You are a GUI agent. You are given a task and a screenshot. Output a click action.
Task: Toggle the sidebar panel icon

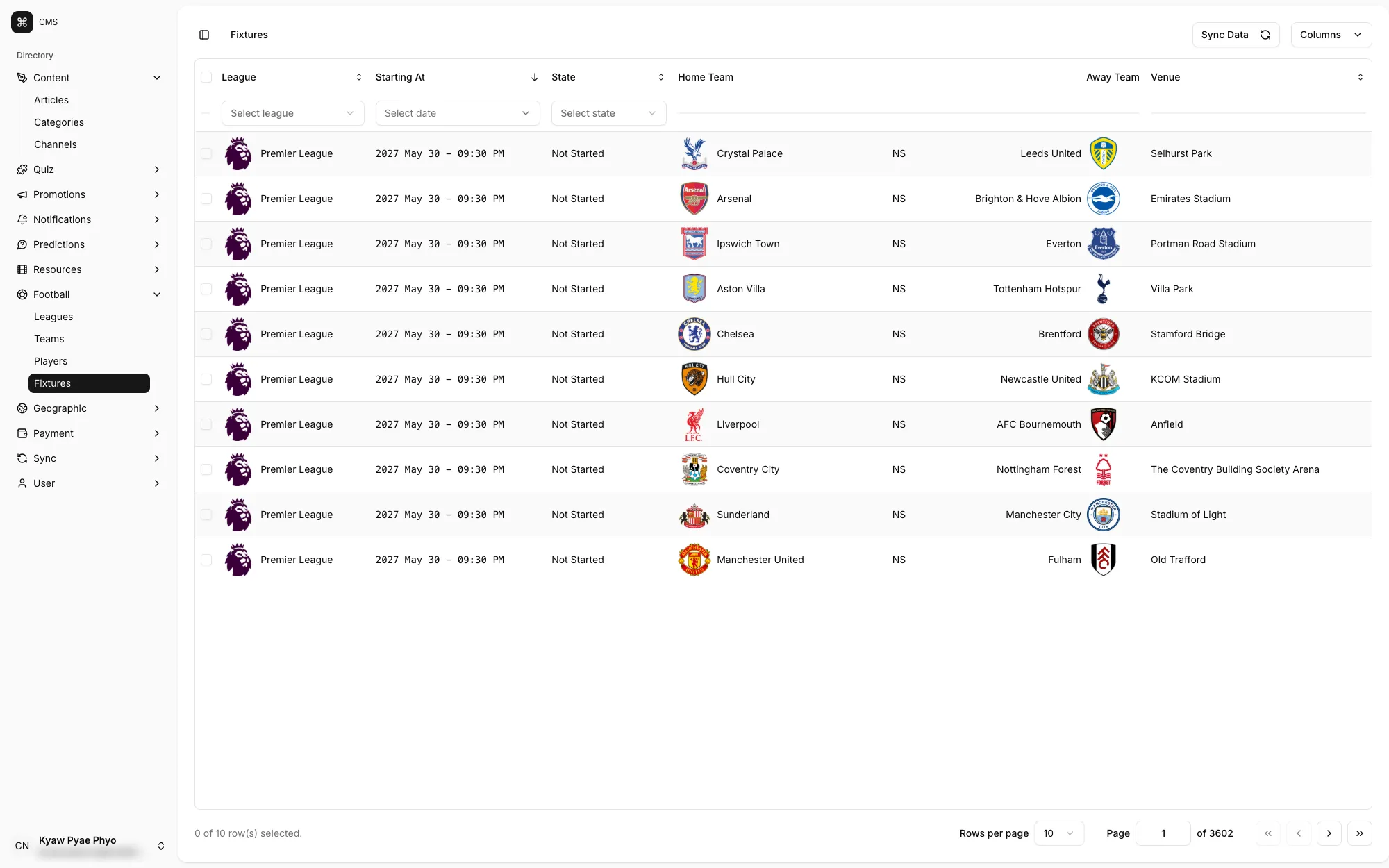(204, 35)
